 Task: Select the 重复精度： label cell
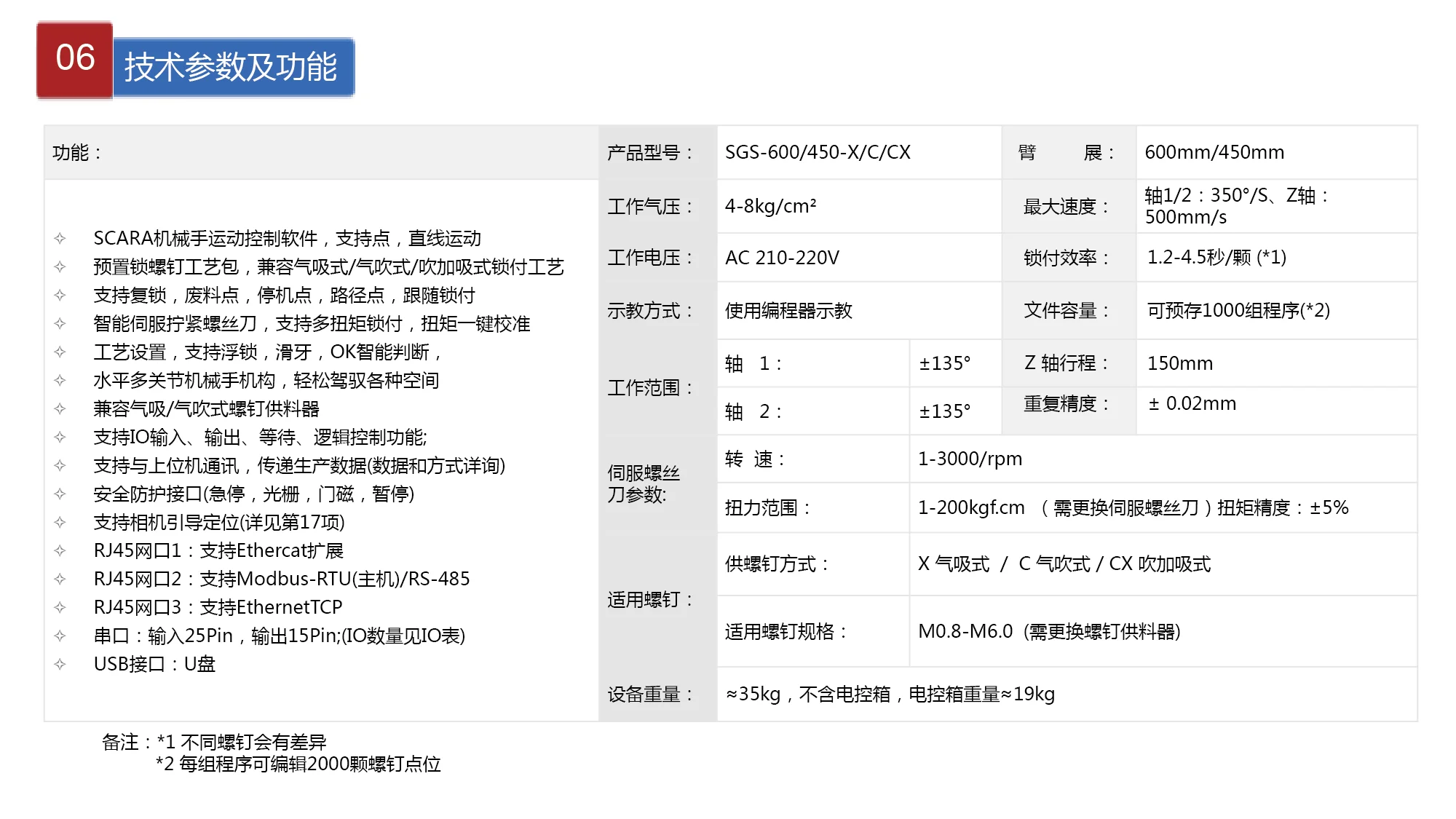click(x=1069, y=411)
